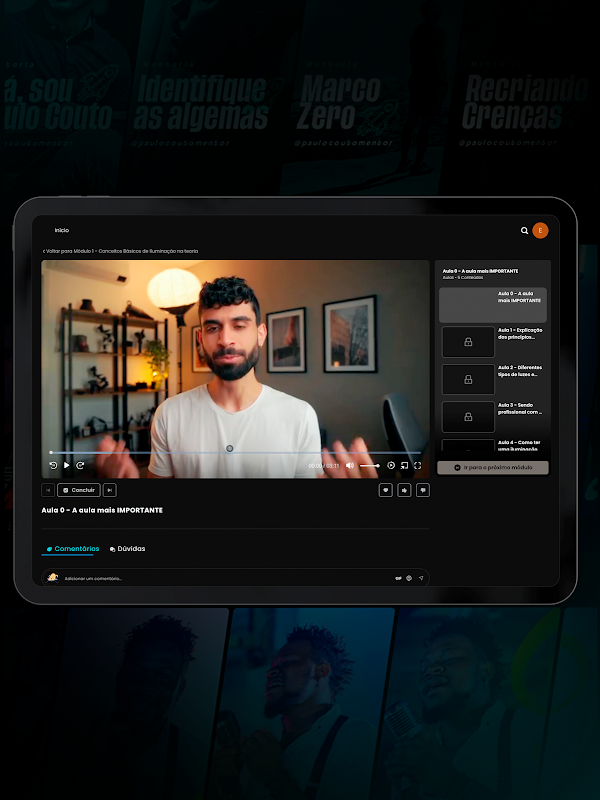Cast video with the screen-cast icon
The image size is (600, 800).
[x=404, y=465]
